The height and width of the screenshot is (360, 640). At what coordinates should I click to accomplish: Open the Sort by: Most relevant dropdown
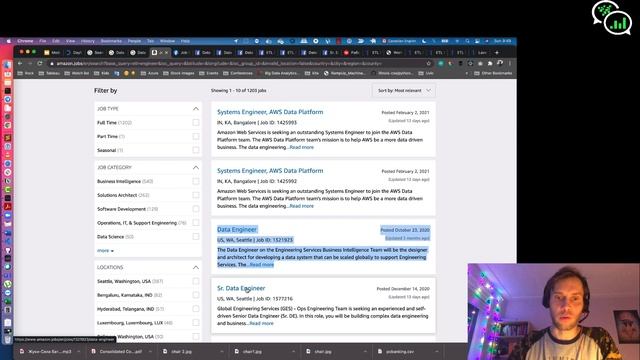tap(404, 91)
